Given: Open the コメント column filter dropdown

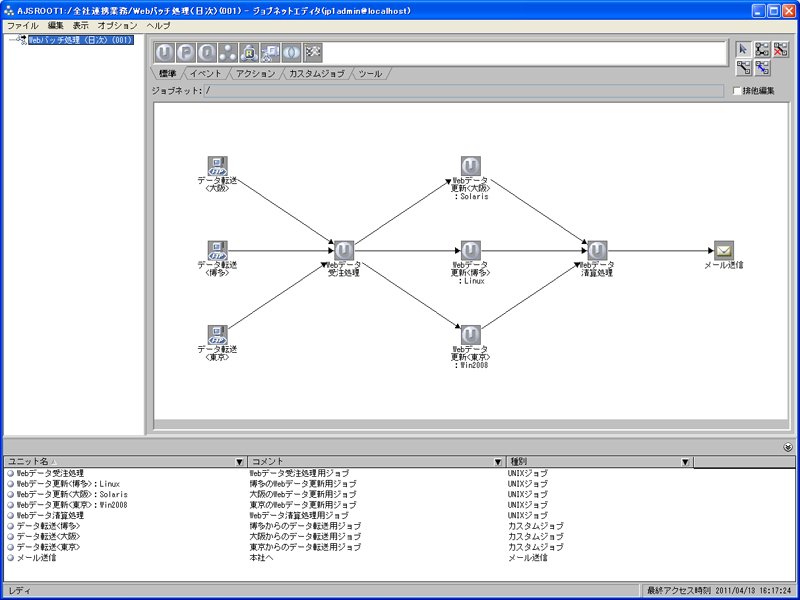Looking at the screenshot, I should [x=498, y=462].
